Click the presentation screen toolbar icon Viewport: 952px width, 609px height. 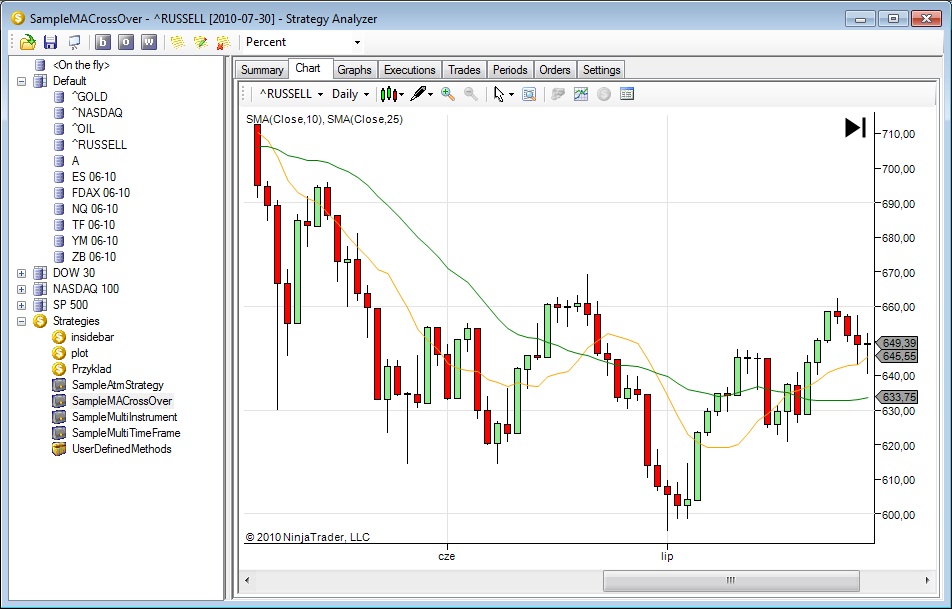click(x=74, y=42)
